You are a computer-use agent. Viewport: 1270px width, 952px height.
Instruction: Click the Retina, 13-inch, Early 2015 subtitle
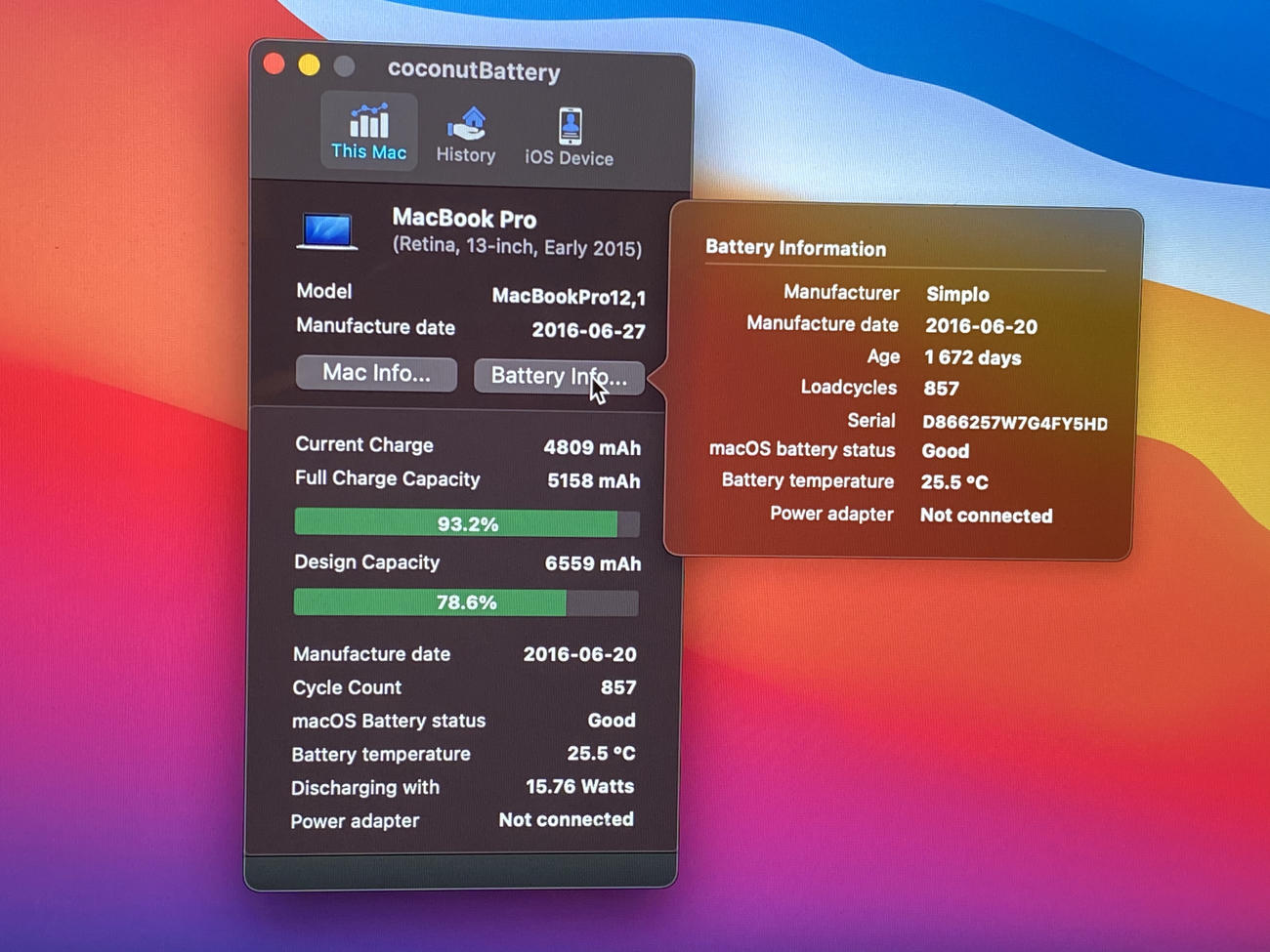[517, 246]
